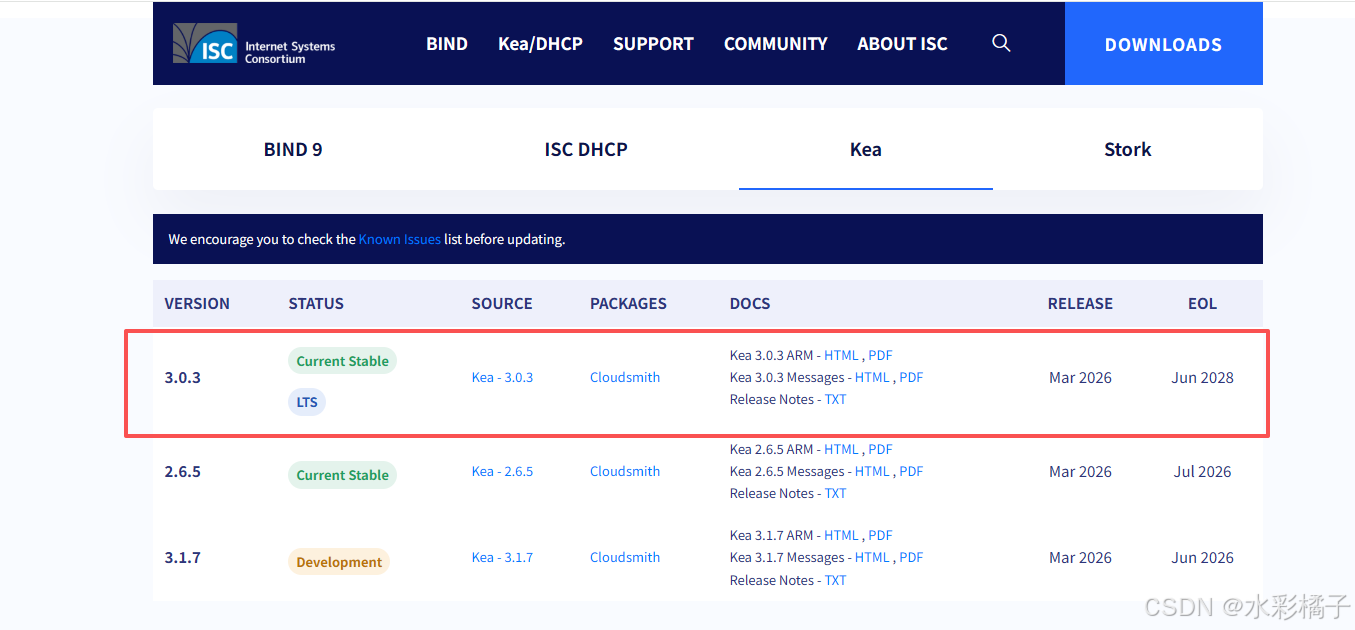The image size is (1355, 630).
Task: Open the 3.1.7 Release Notes TXT
Action: click(x=835, y=580)
